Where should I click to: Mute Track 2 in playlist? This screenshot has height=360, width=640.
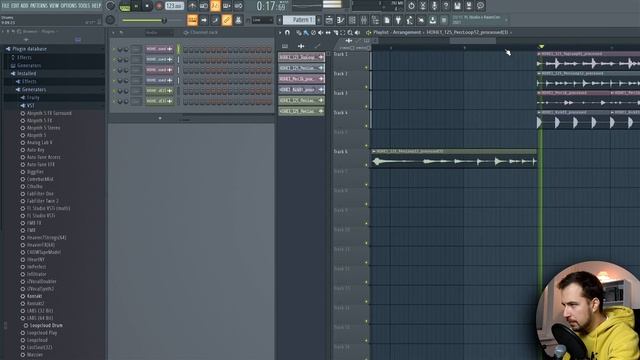pyautogui.click(x=366, y=87)
